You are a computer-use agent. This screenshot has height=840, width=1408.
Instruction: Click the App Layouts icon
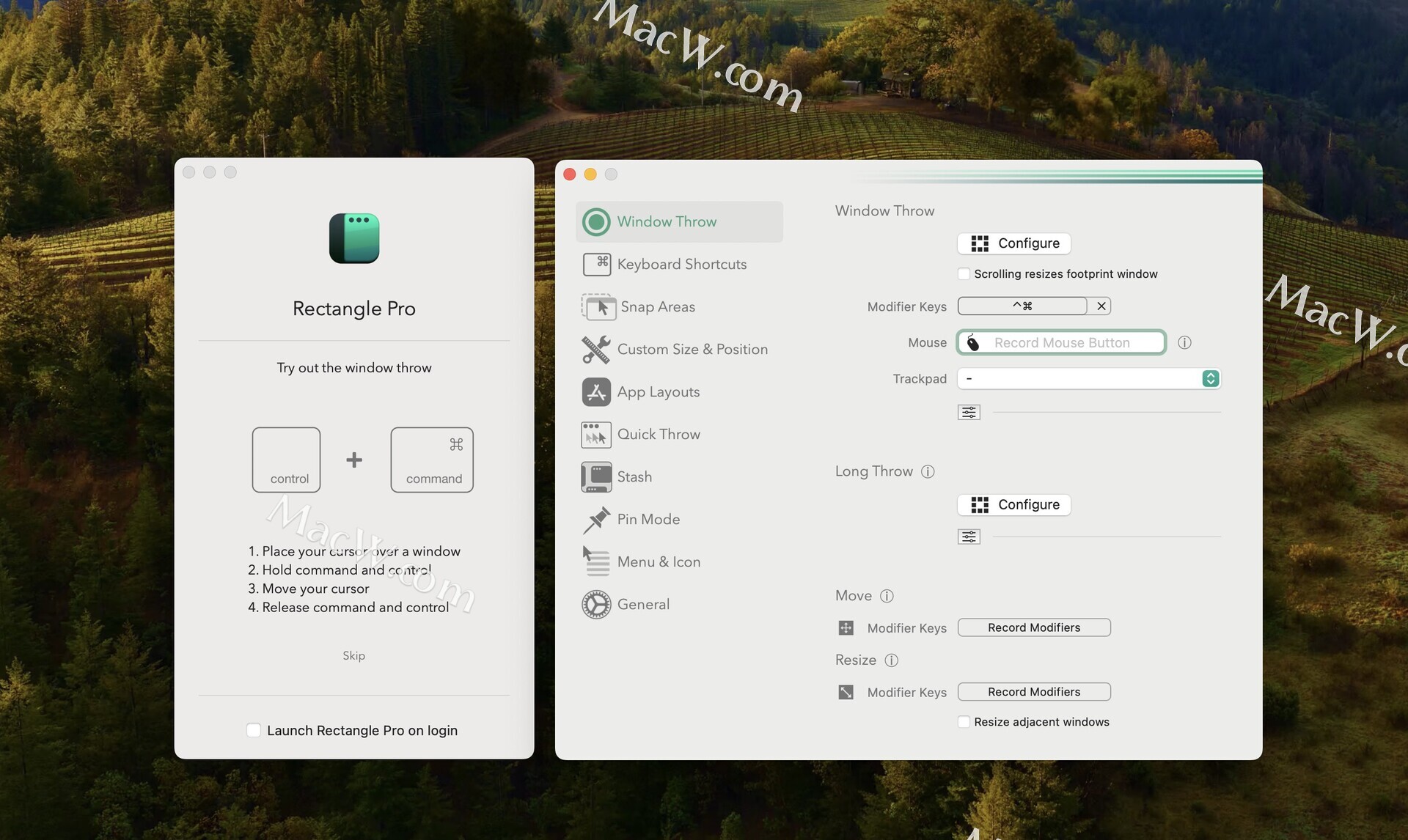[596, 392]
